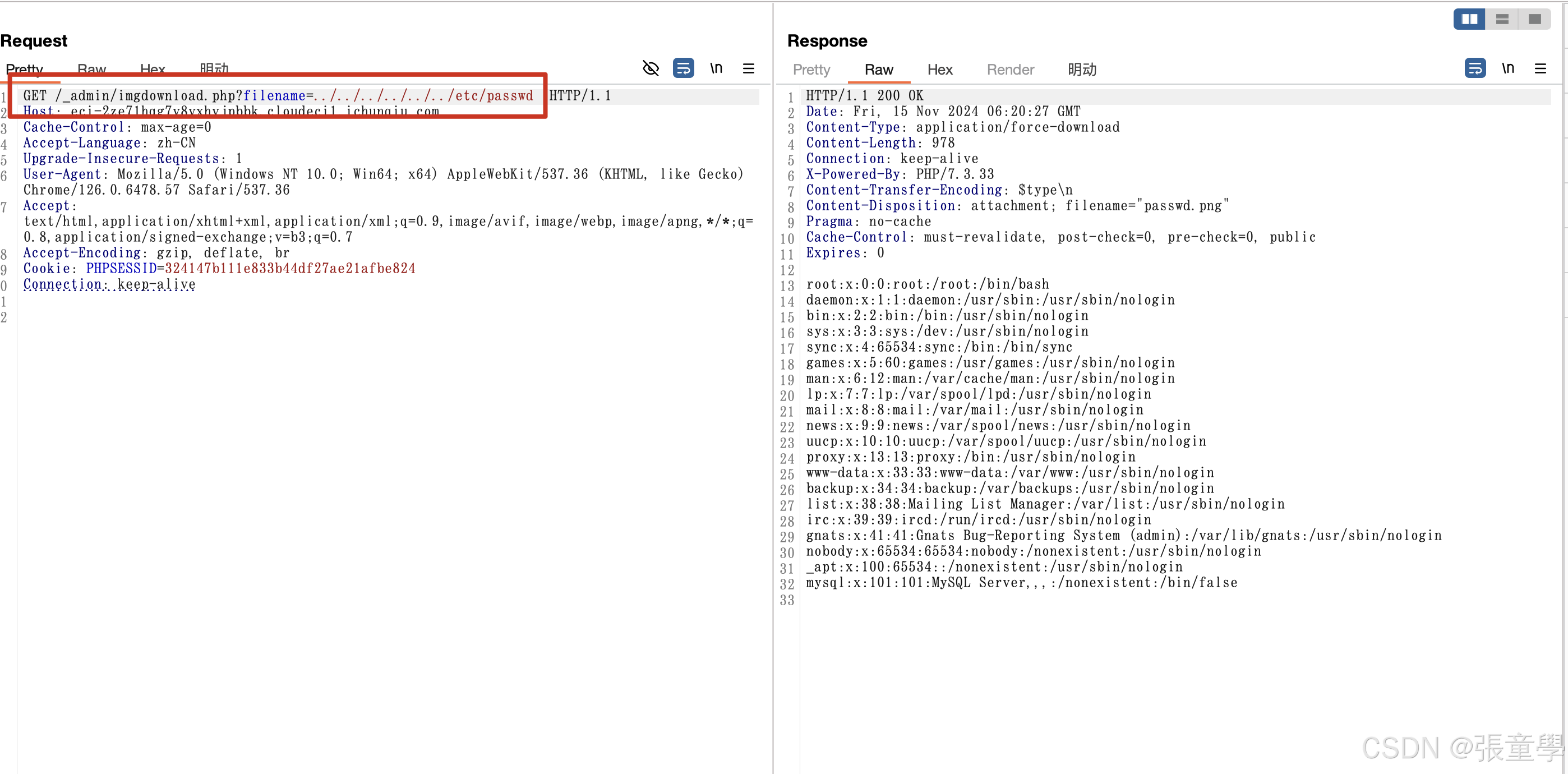Click the root:x:0:0 line in response body
The height and width of the screenshot is (774, 1568).
click(x=927, y=284)
